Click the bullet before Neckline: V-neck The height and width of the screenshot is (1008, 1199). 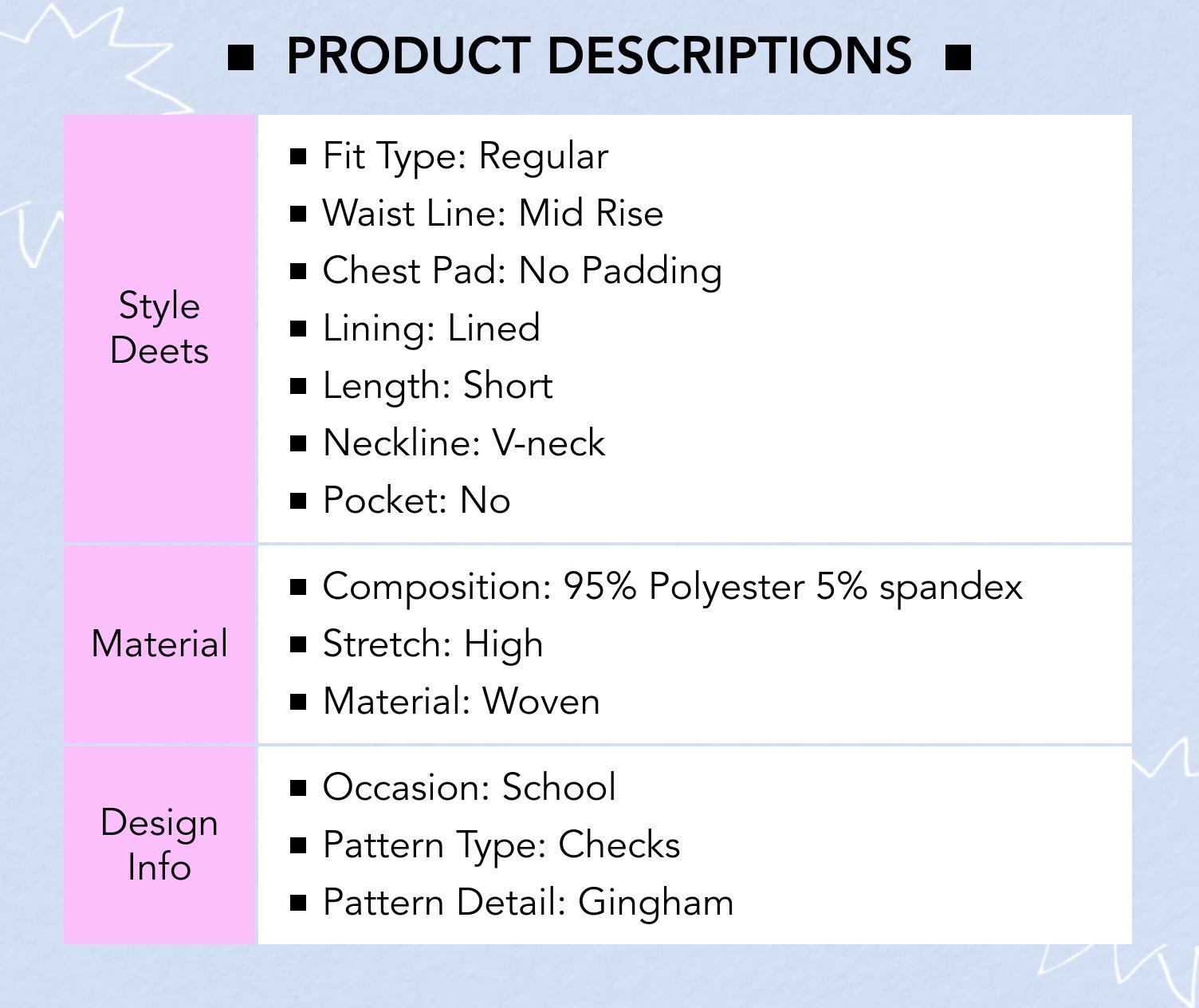(298, 443)
